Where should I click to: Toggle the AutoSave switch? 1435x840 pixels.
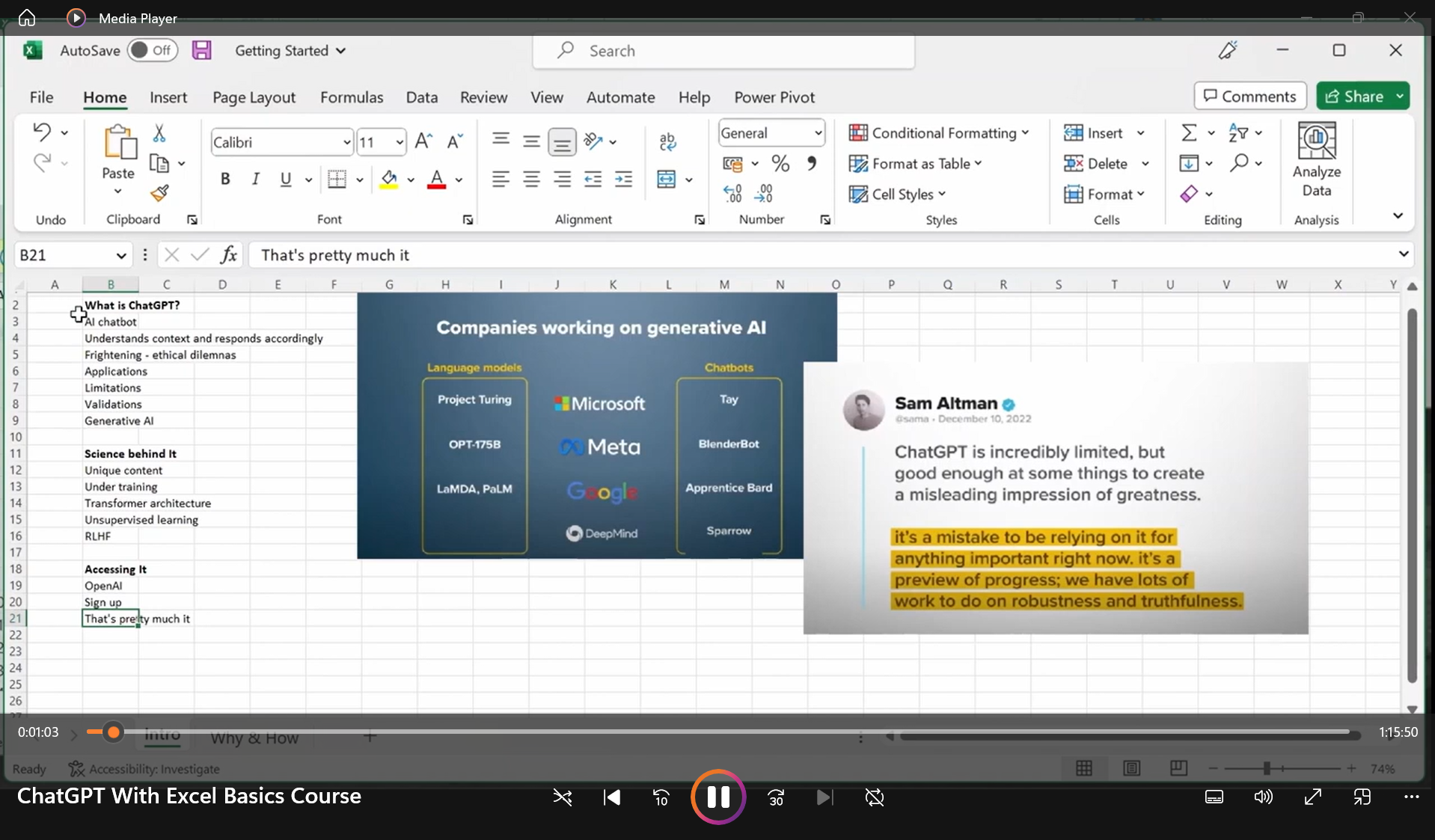pyautogui.click(x=152, y=51)
